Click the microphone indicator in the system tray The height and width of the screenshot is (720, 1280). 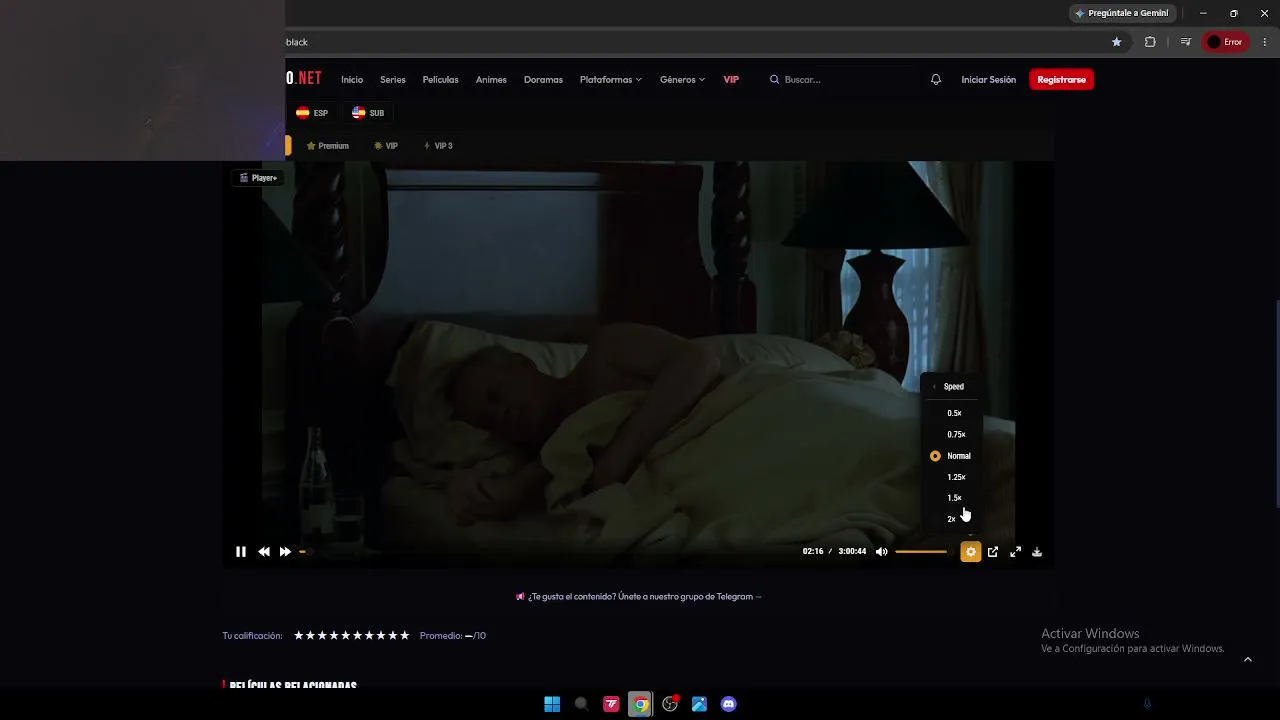[x=1147, y=704]
